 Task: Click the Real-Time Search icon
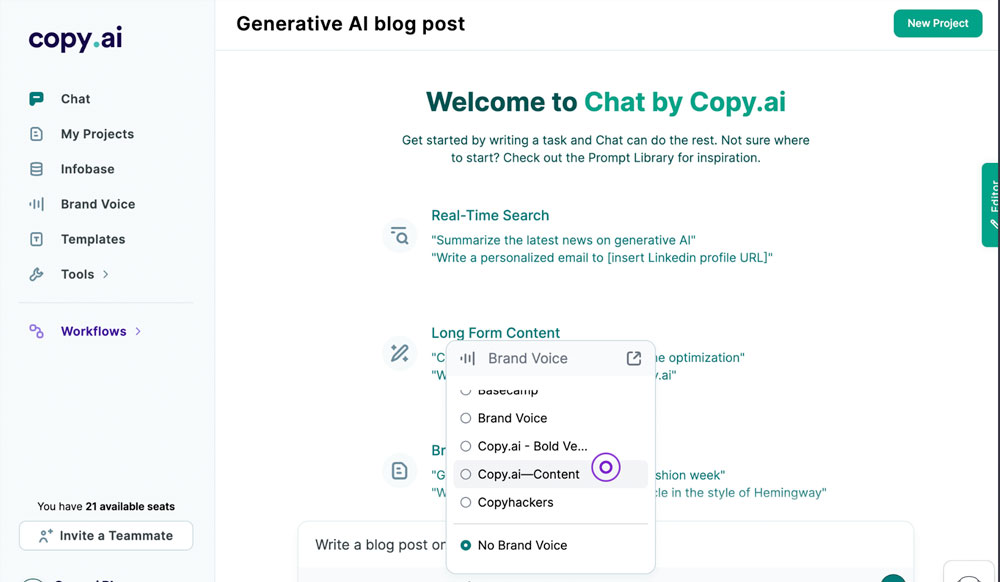[400, 236]
